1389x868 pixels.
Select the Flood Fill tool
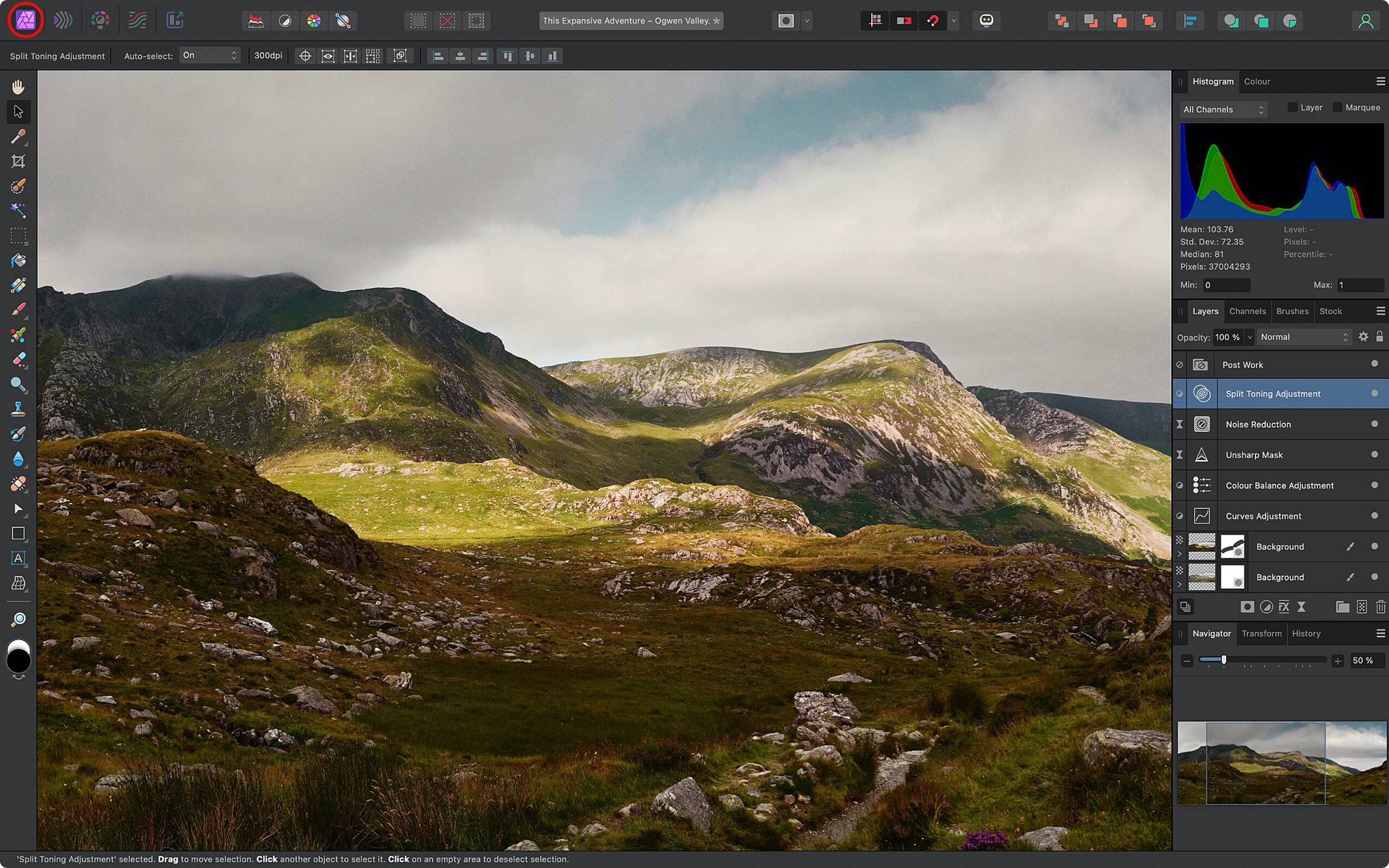tap(18, 260)
